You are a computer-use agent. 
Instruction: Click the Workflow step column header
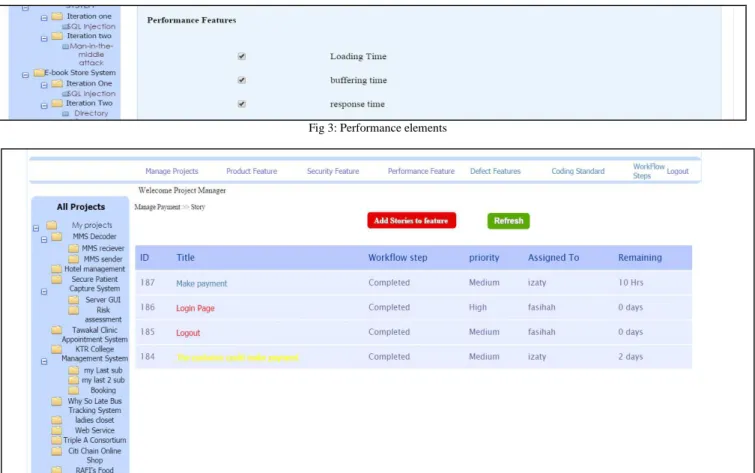click(x=398, y=258)
